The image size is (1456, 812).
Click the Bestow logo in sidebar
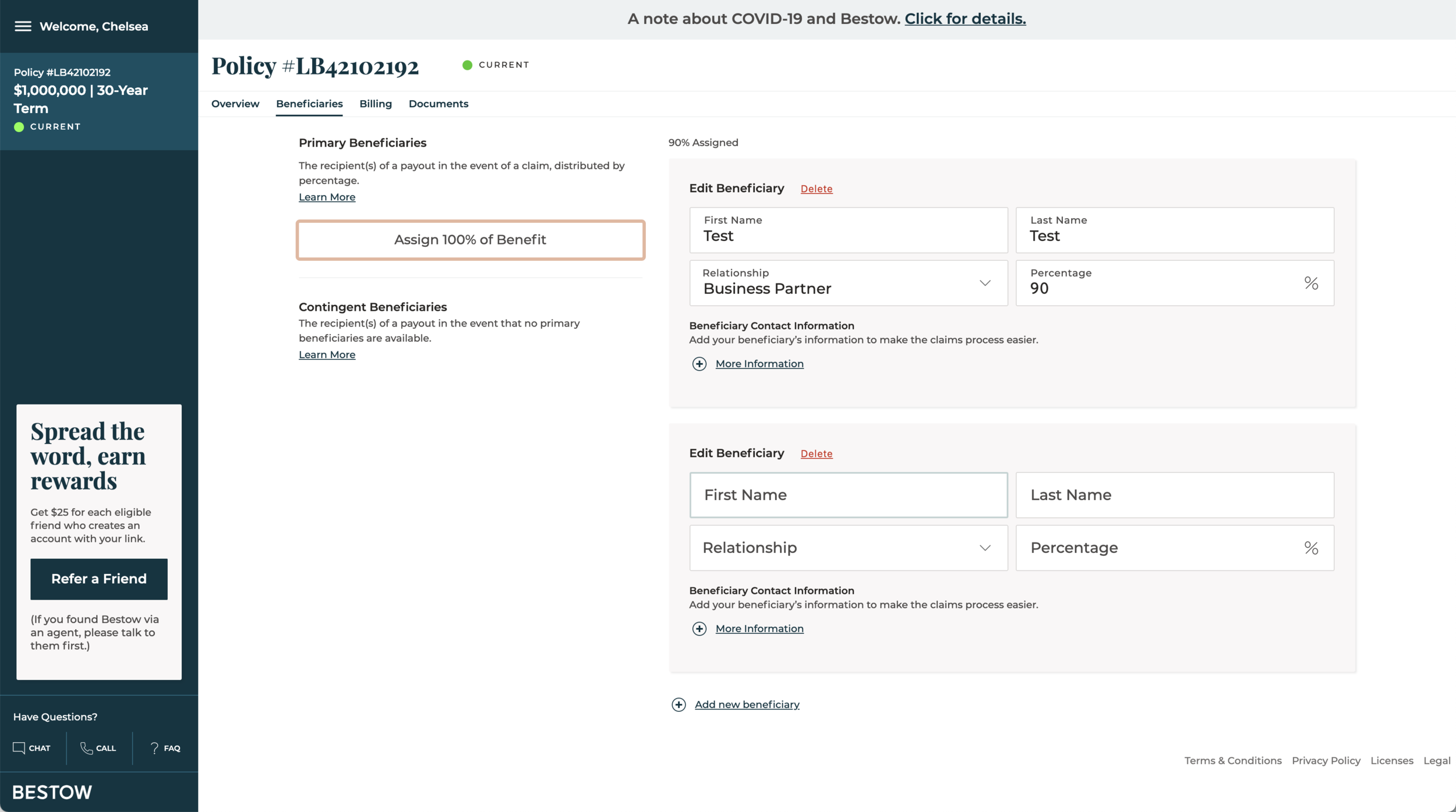click(x=52, y=792)
